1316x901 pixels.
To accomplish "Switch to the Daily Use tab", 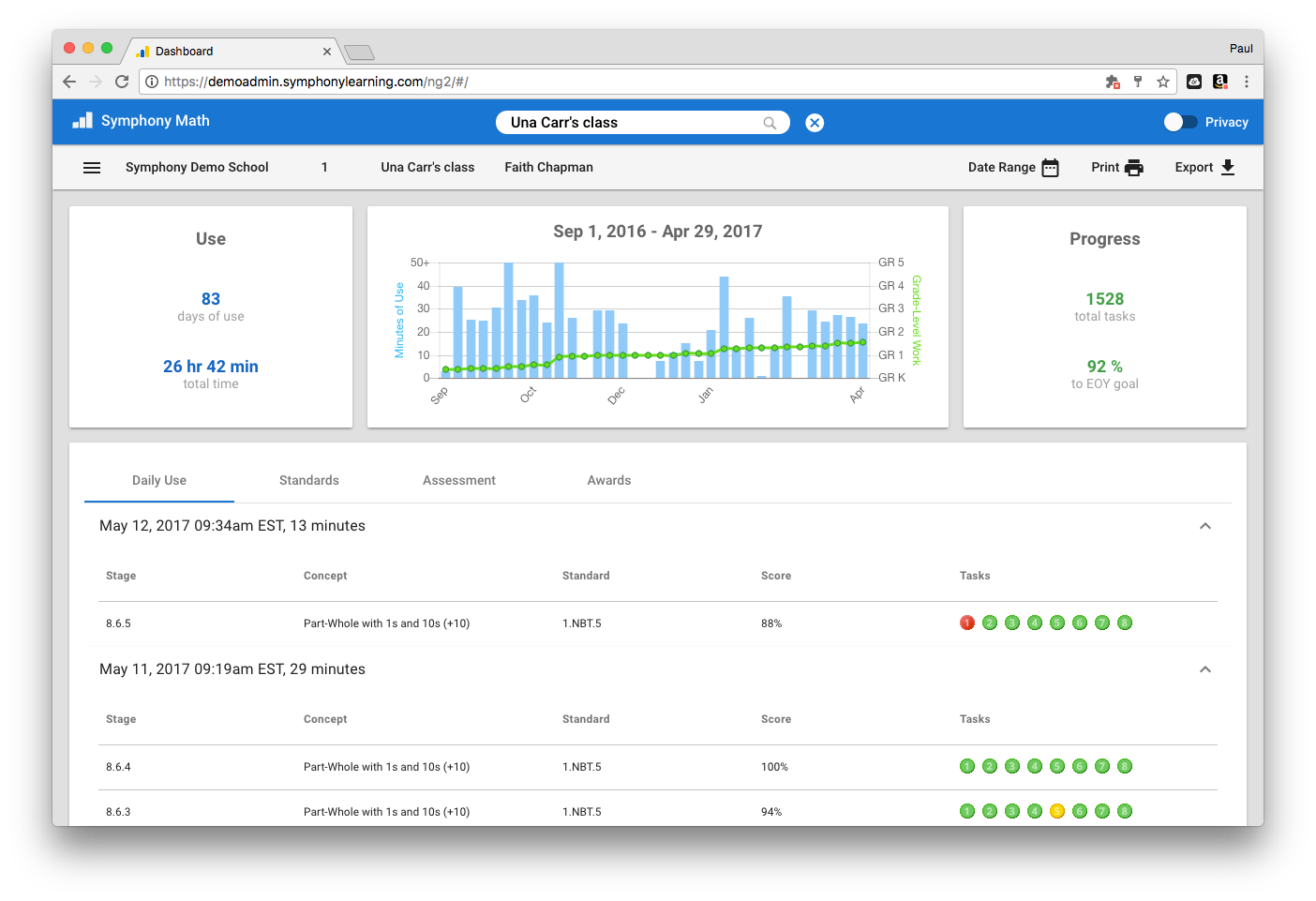I will (x=159, y=480).
